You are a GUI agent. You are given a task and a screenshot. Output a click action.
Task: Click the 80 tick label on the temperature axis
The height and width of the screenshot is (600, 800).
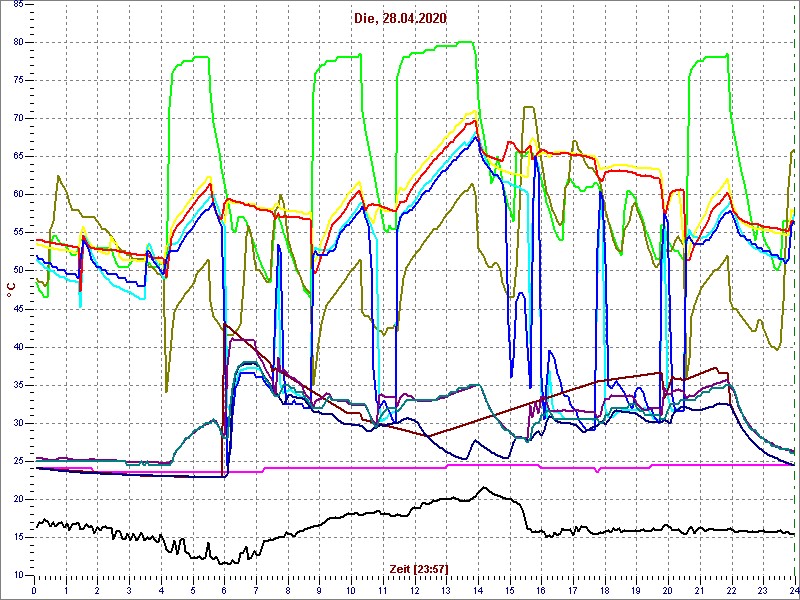17,42
